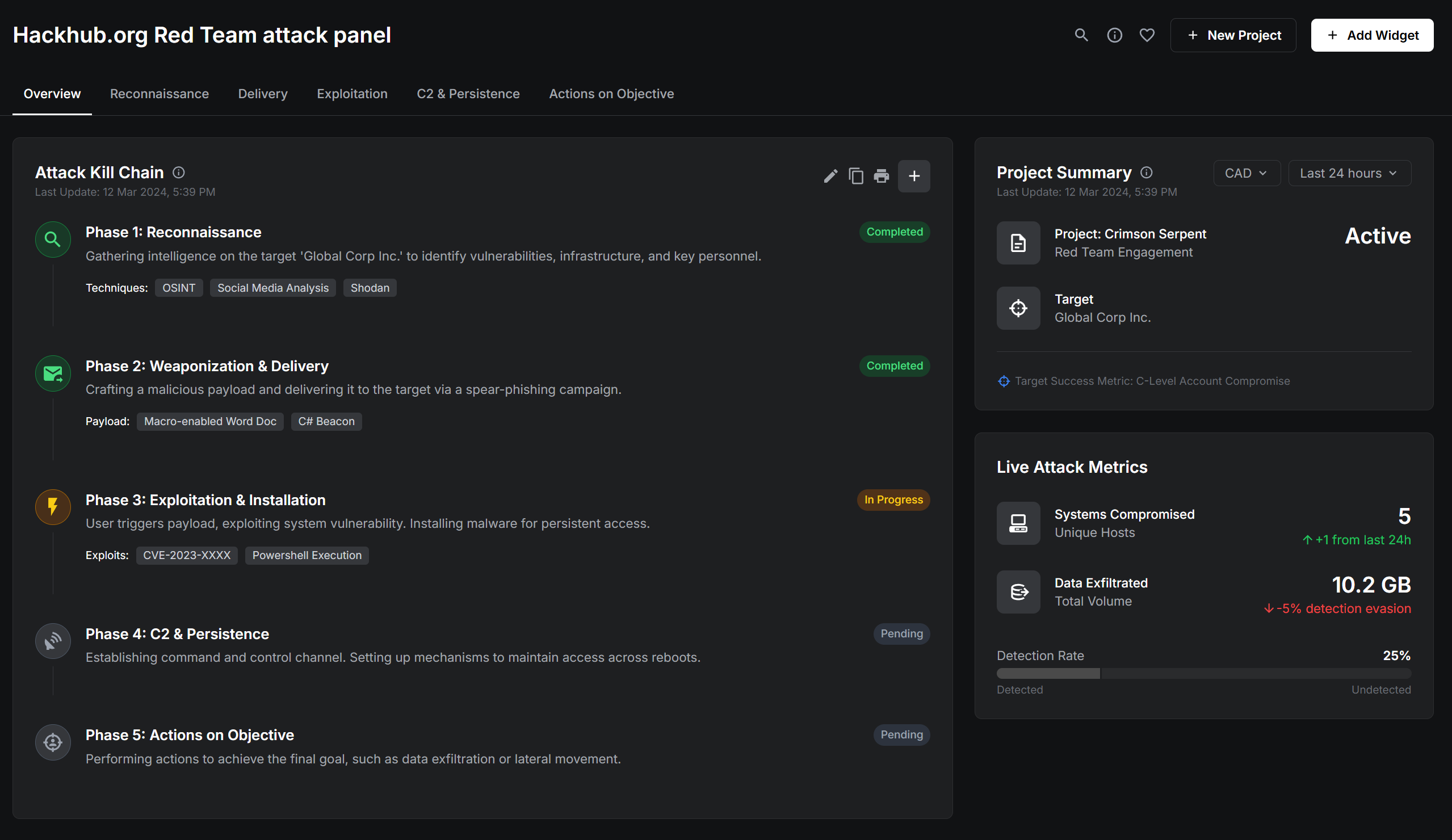Duplicate the Attack Kill Chain via the copy icon
Viewport: 1452px width, 840px height.
855,176
